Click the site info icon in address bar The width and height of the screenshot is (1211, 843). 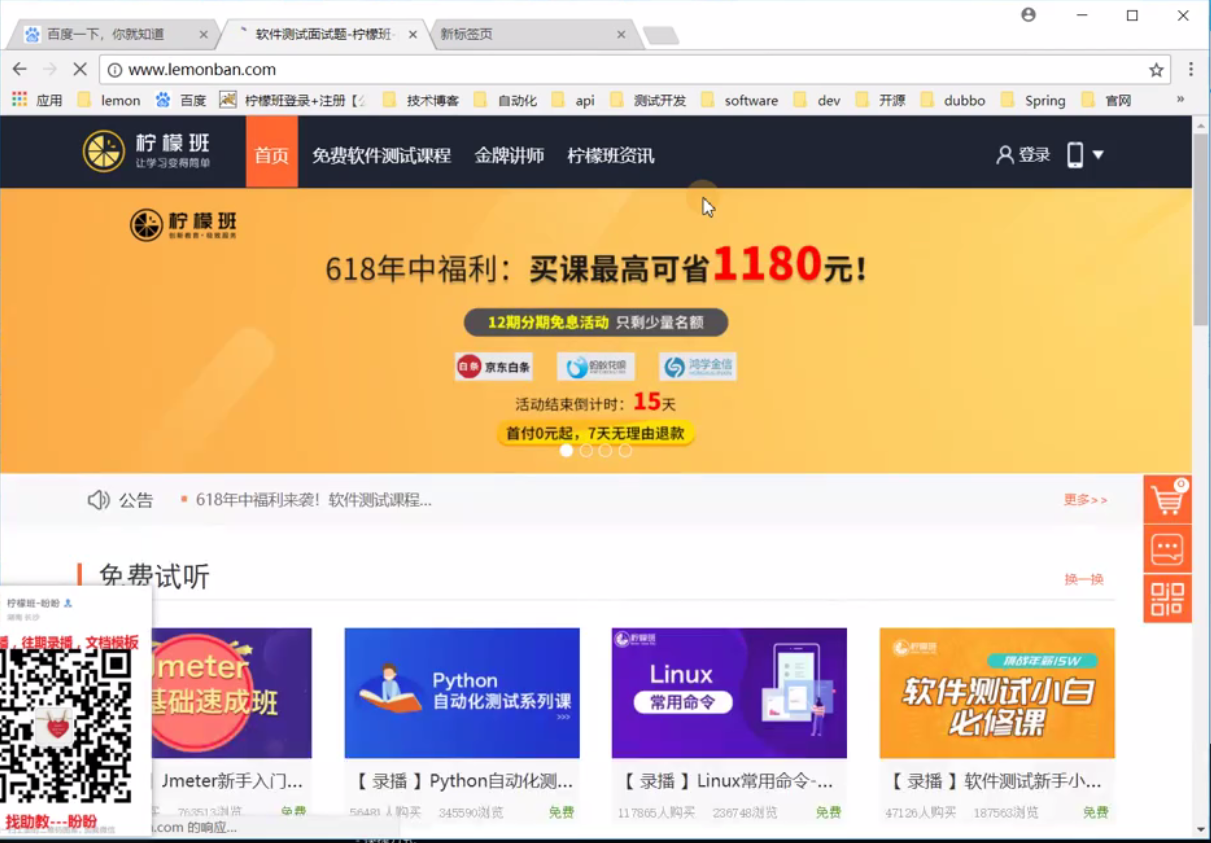pos(114,70)
